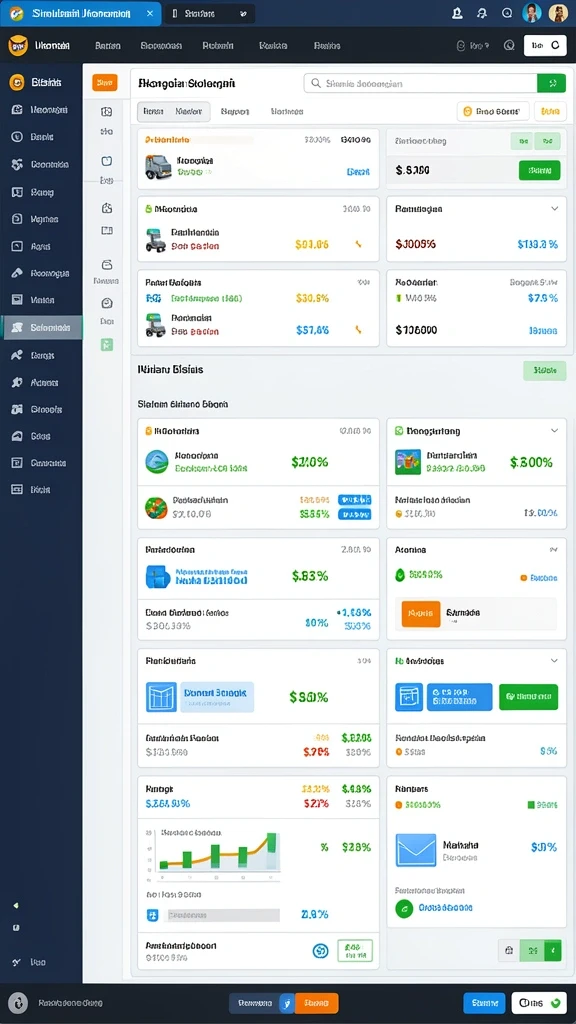Click the blue envelope mail icon
576x1024 pixels.
point(416,849)
